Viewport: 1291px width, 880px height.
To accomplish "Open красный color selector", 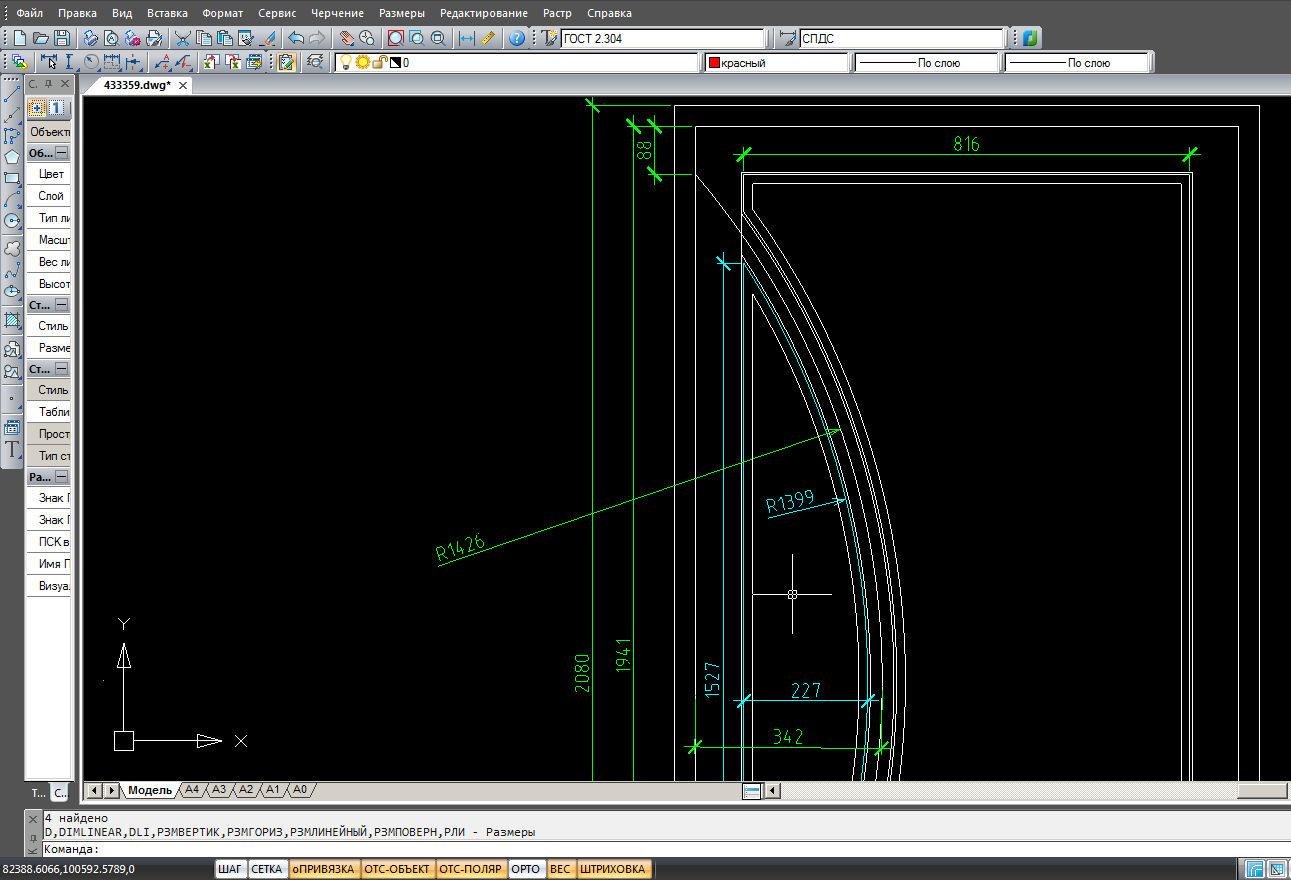I will pos(777,62).
